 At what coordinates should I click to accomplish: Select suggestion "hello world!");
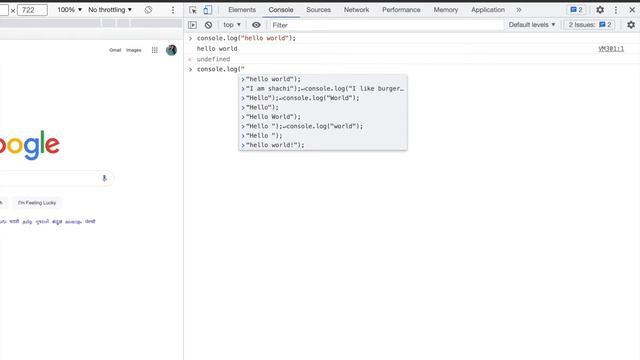coord(323,145)
